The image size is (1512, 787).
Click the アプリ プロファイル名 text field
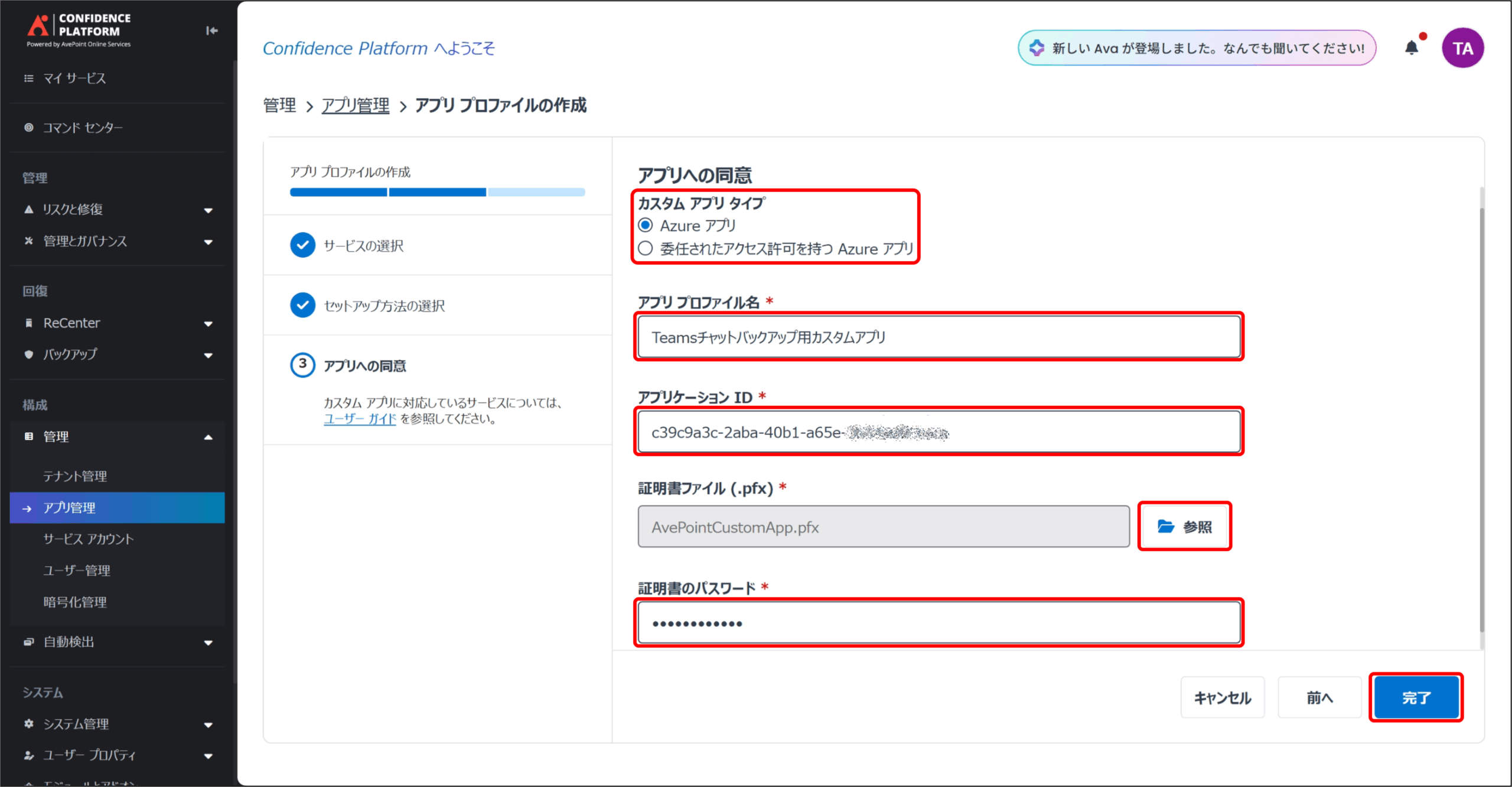coord(939,337)
